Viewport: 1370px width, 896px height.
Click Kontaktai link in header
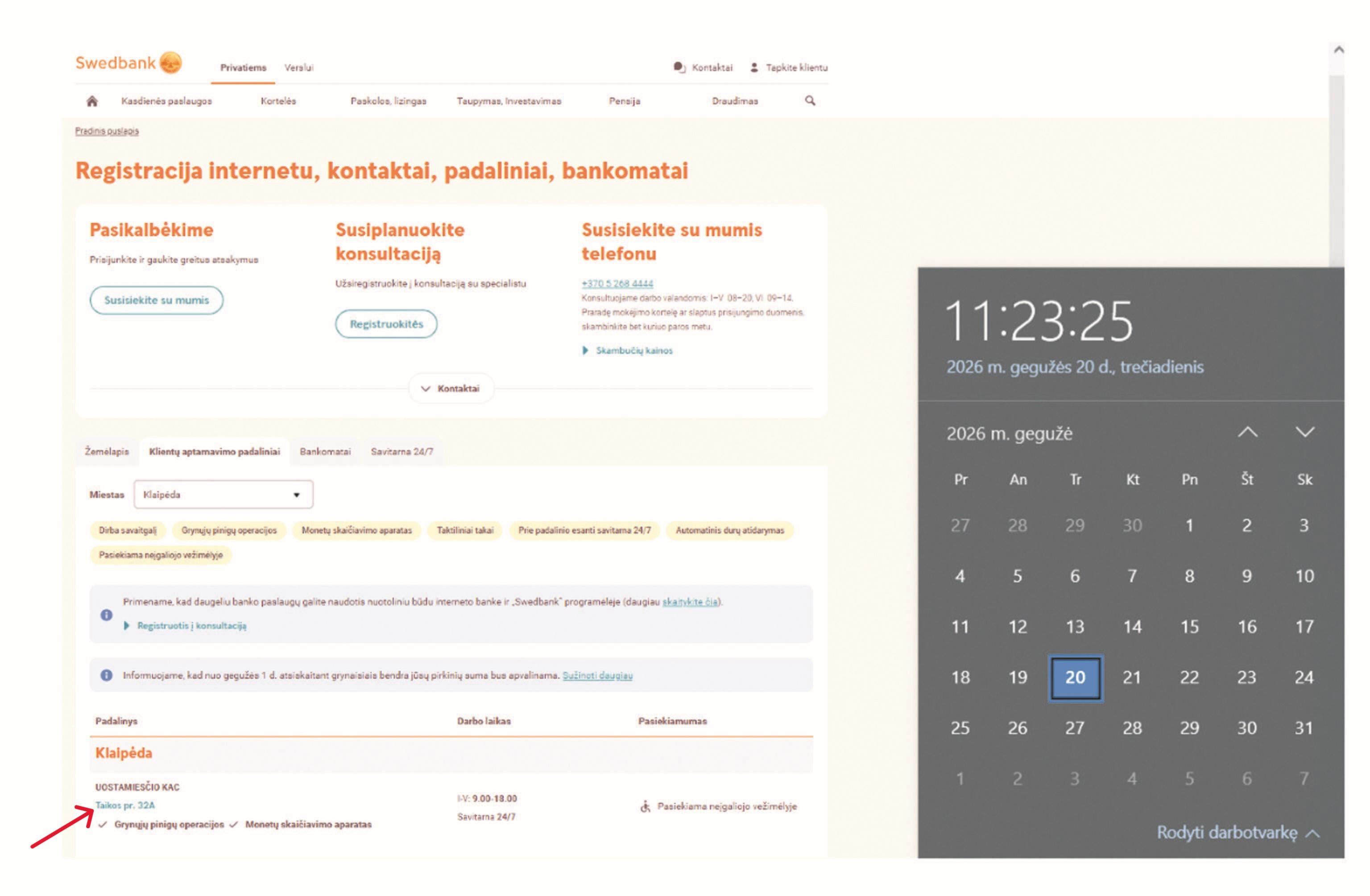pos(712,67)
